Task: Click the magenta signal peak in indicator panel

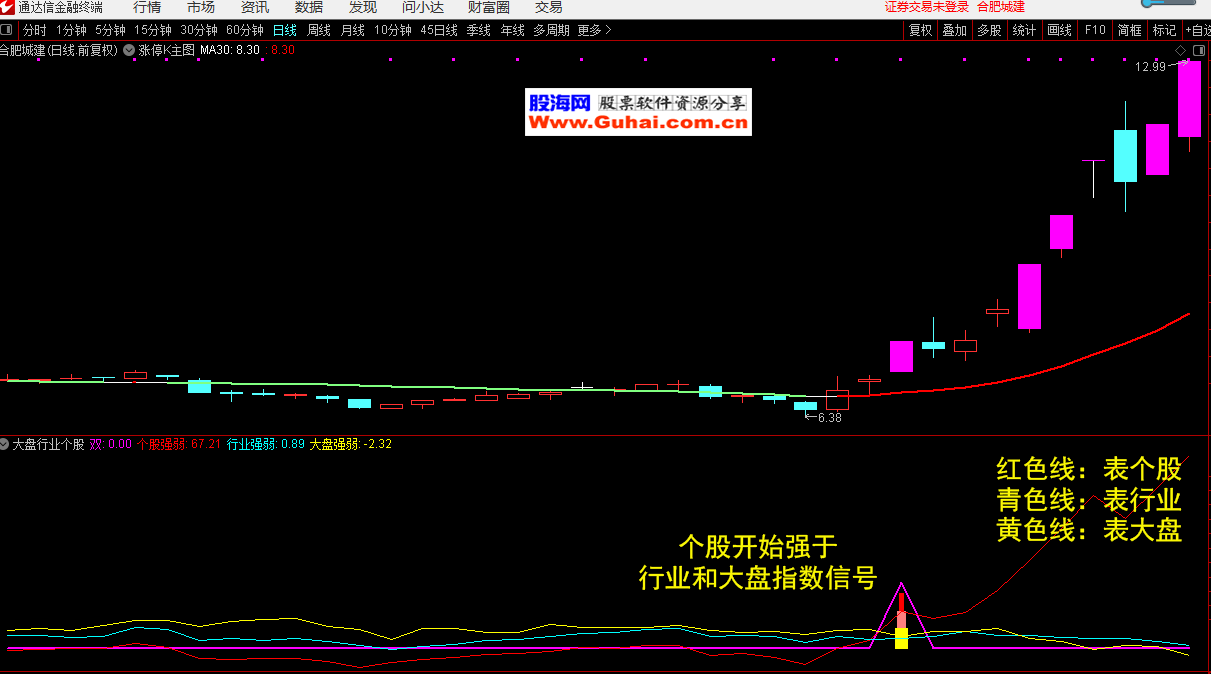Action: [x=902, y=584]
